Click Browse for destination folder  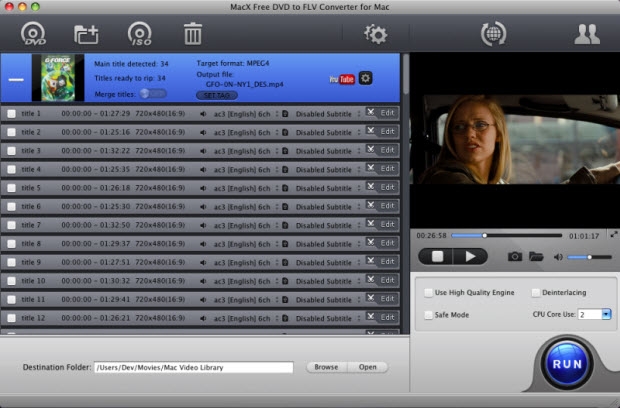[326, 367]
